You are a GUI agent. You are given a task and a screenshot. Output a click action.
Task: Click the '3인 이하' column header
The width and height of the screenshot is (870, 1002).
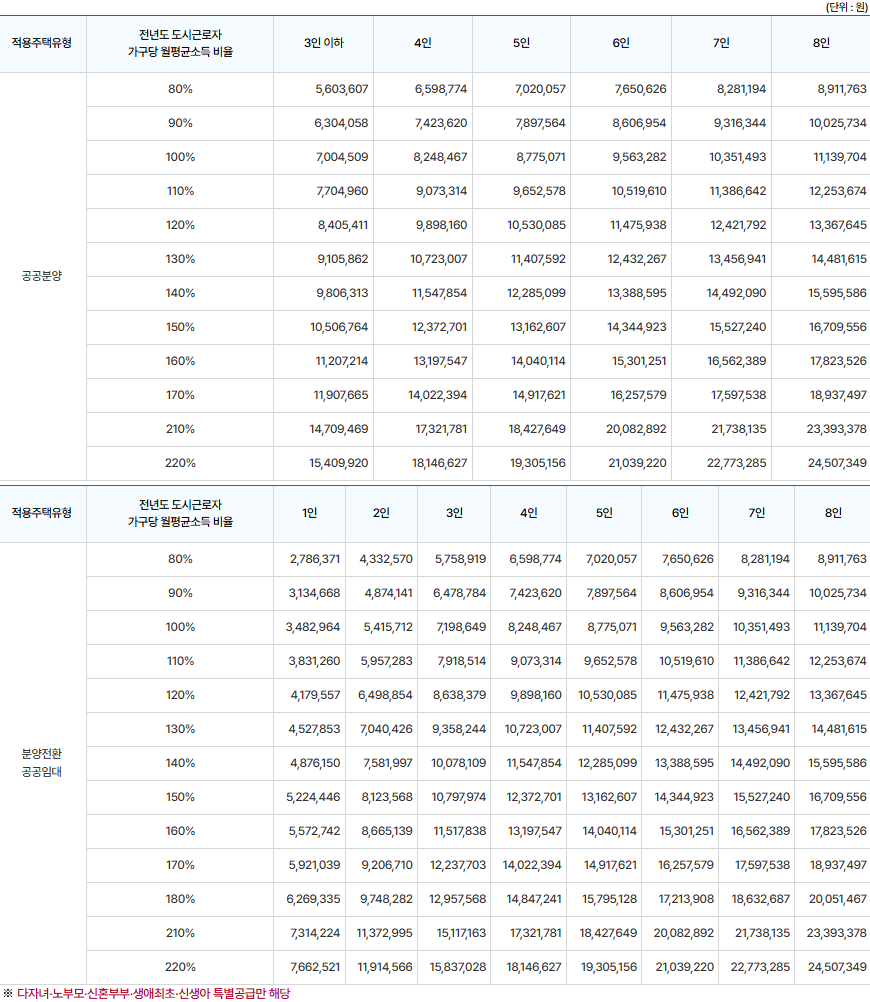pos(323,44)
